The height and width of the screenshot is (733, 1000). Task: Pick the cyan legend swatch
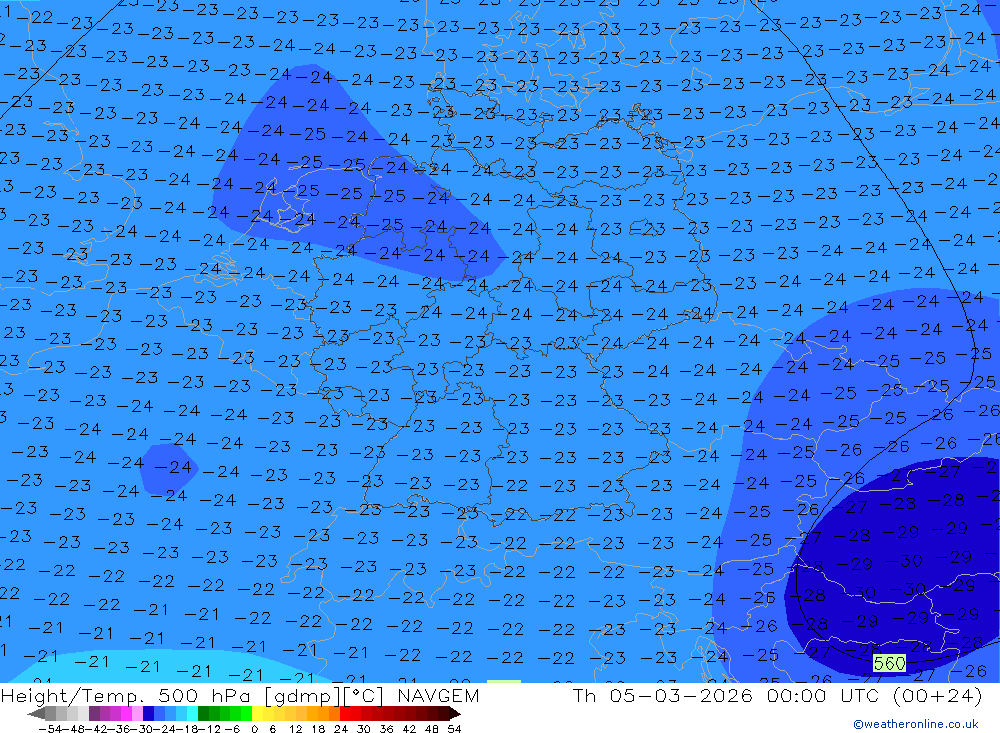[x=192, y=713]
